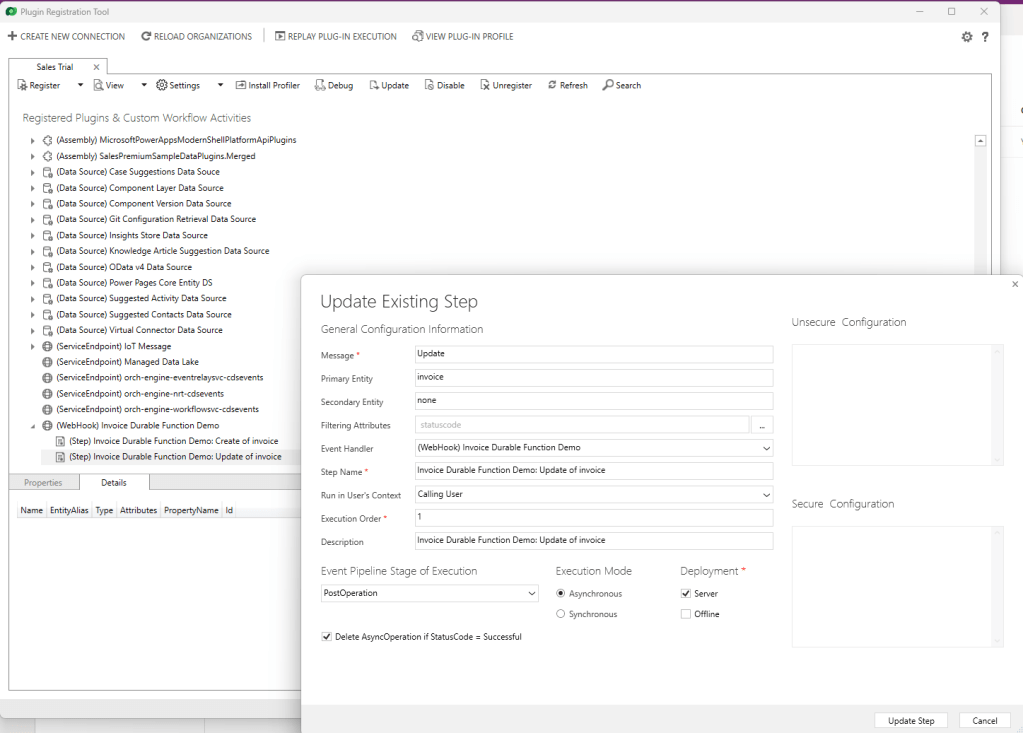This screenshot has width=1023, height=733.
Task: Toggle Delete AsyncOperation if StatusCode Successful
Action: 326,636
